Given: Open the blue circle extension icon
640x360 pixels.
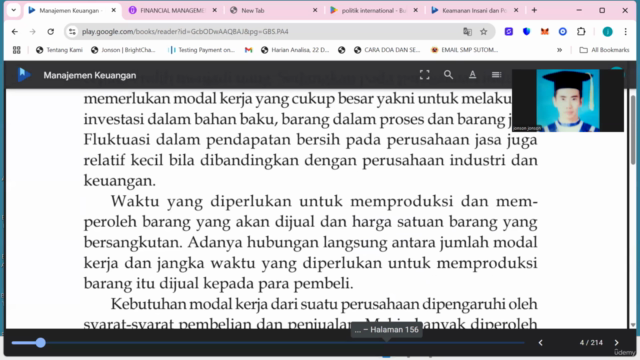Looking at the screenshot, I should (x=562, y=31).
